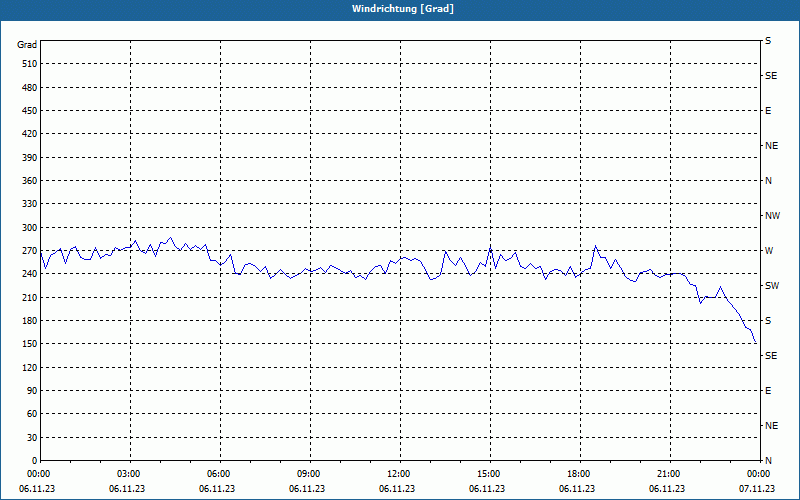
Task: Select the SE compass label between 480 and 510
Action: [x=771, y=76]
